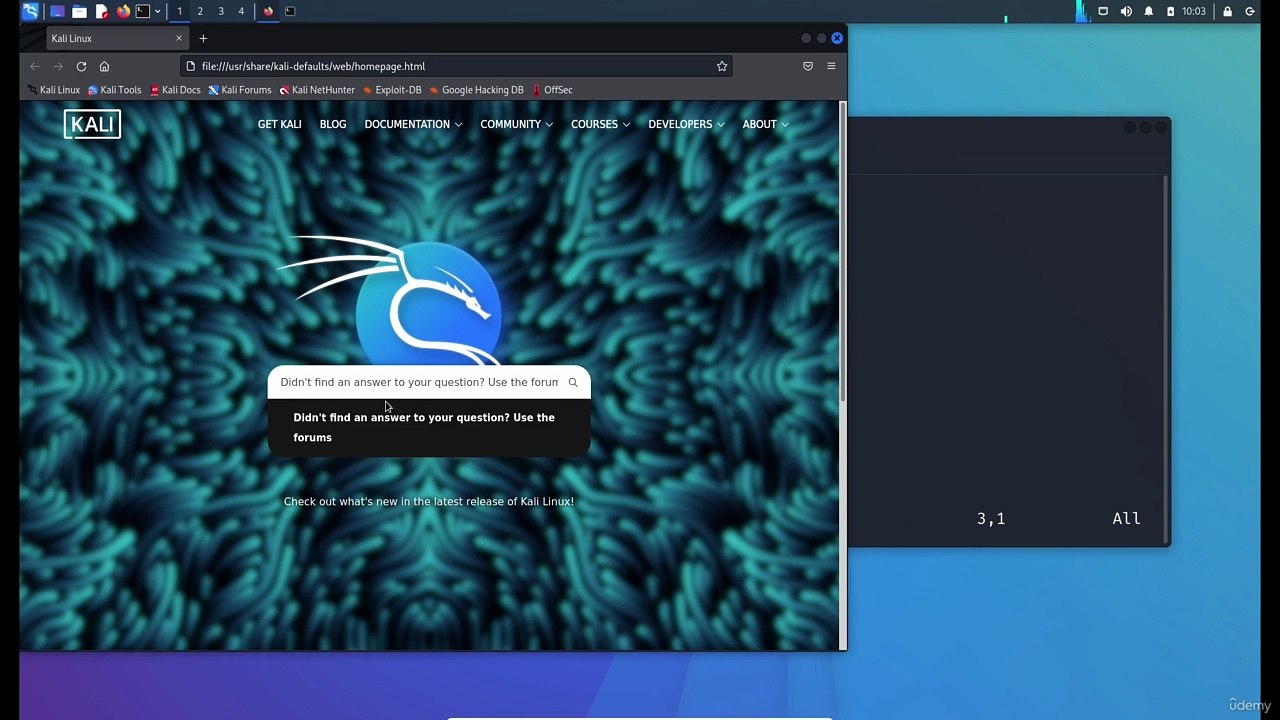Open the latest Kali release link

click(429, 502)
